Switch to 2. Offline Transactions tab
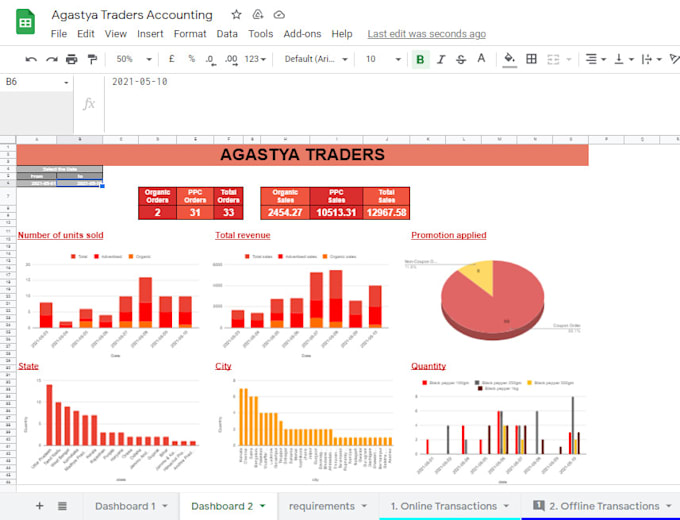Viewport: 680px width, 520px height. pos(604,506)
